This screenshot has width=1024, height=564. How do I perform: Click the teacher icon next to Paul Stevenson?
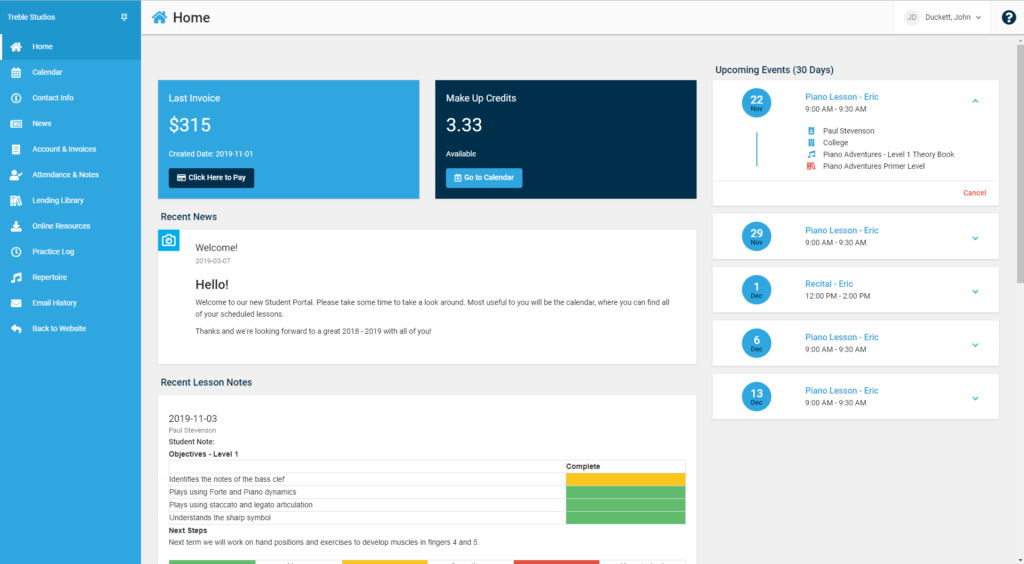pos(811,131)
